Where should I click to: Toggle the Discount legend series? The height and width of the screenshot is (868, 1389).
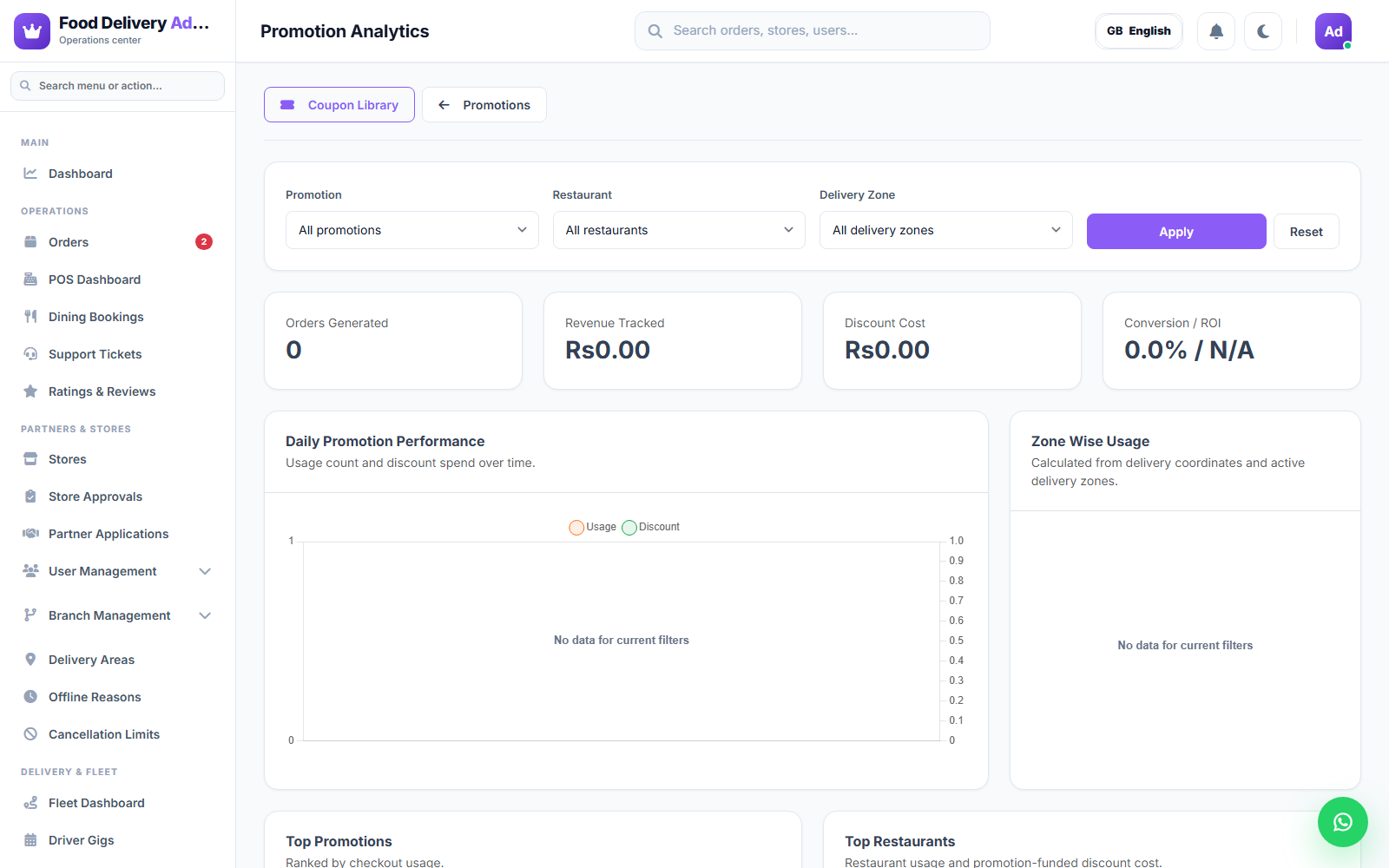[x=651, y=527]
